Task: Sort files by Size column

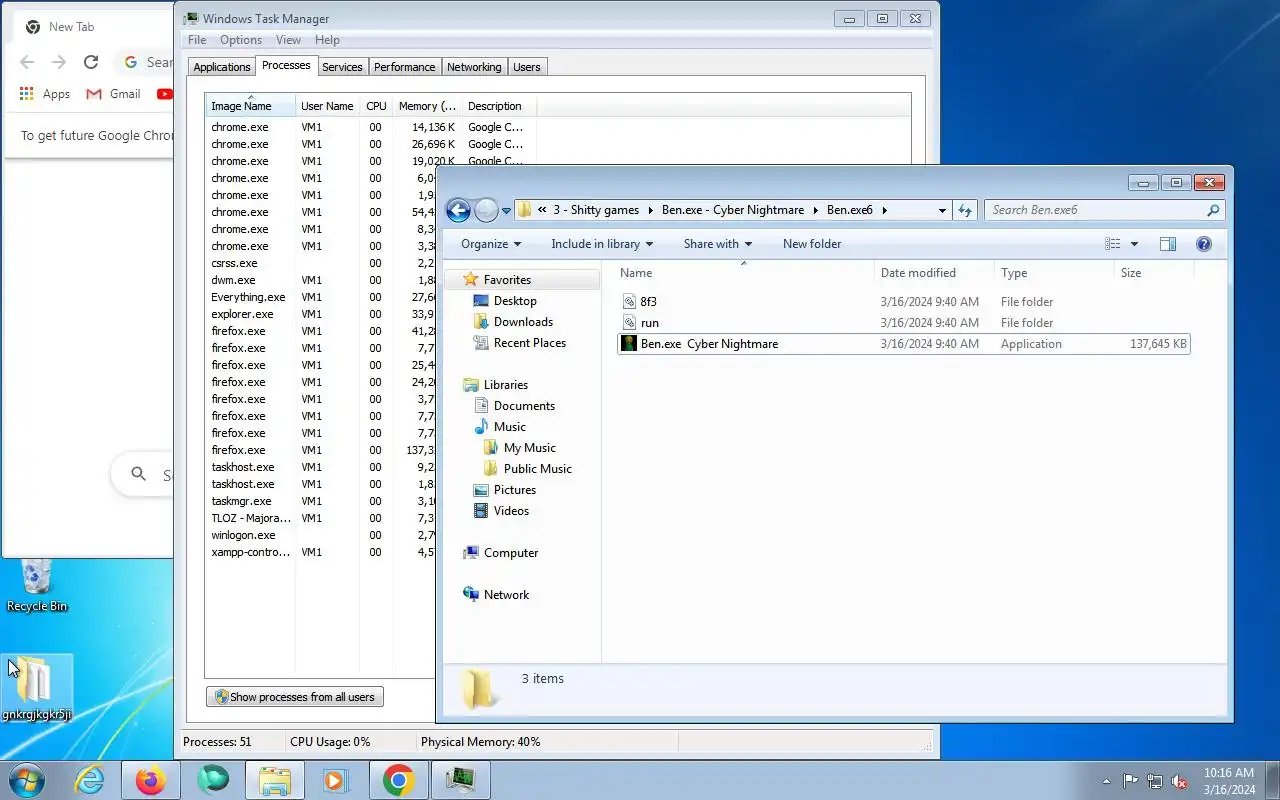Action: click(x=1153, y=273)
